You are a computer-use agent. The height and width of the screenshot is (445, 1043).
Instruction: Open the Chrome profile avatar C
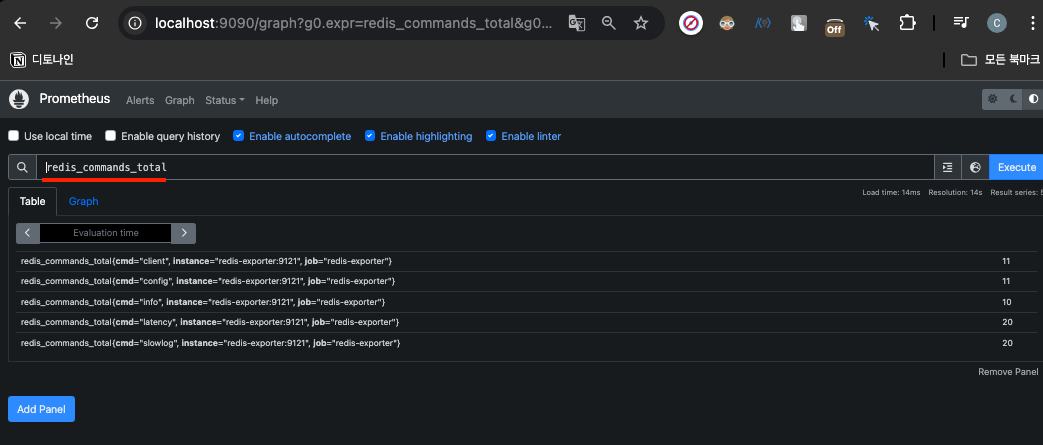pyautogui.click(x=996, y=23)
